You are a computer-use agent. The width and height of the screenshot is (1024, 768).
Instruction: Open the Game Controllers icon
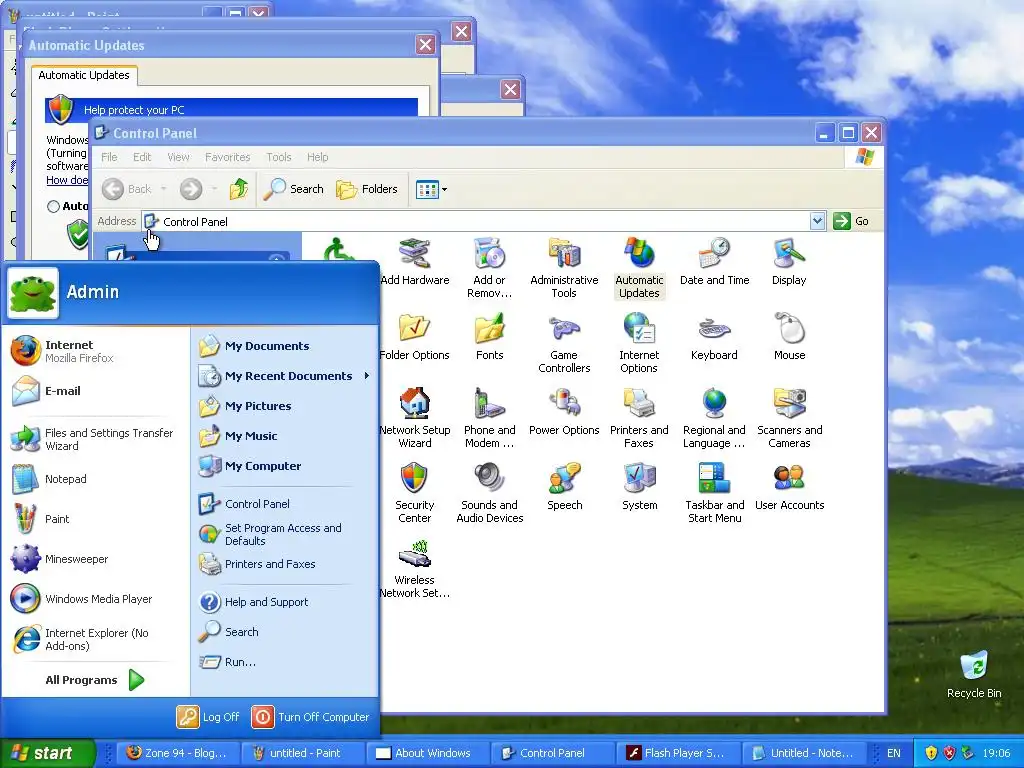tap(564, 344)
